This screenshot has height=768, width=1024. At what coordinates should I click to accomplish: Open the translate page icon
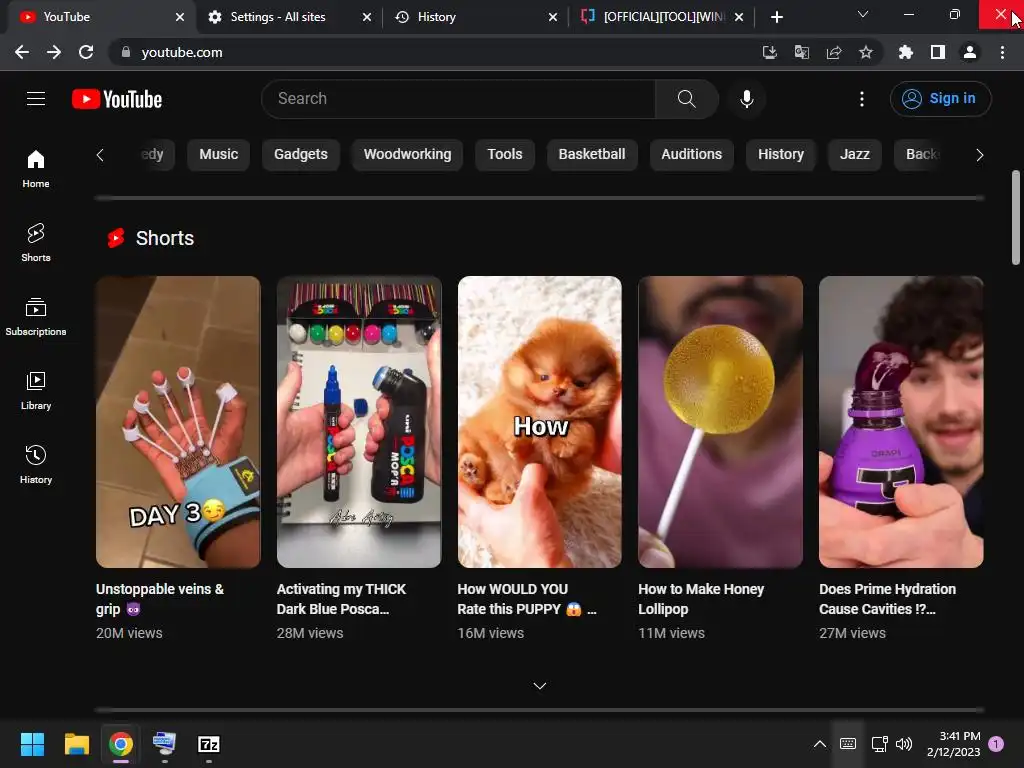pyautogui.click(x=801, y=52)
